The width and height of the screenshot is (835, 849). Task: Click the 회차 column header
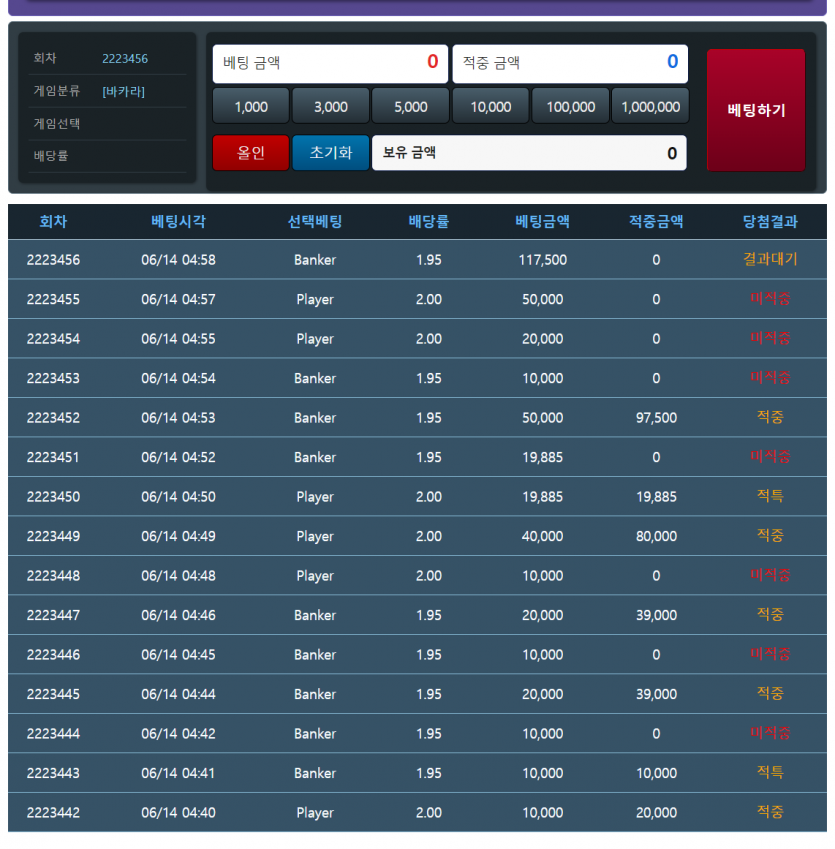(x=53, y=222)
